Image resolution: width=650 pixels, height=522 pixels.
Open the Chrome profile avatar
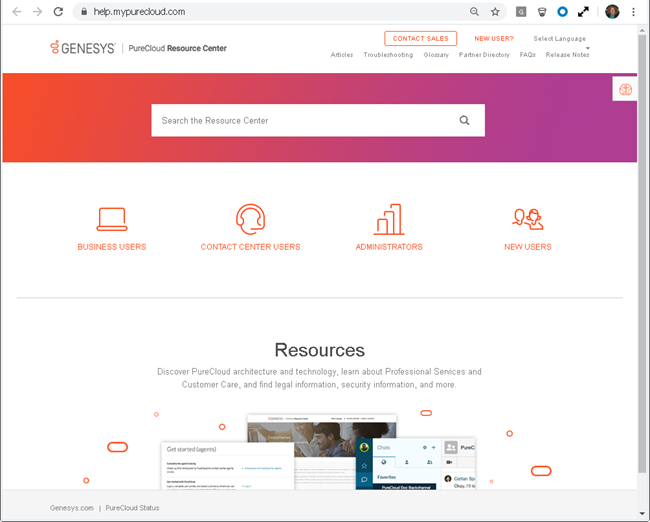pos(612,12)
